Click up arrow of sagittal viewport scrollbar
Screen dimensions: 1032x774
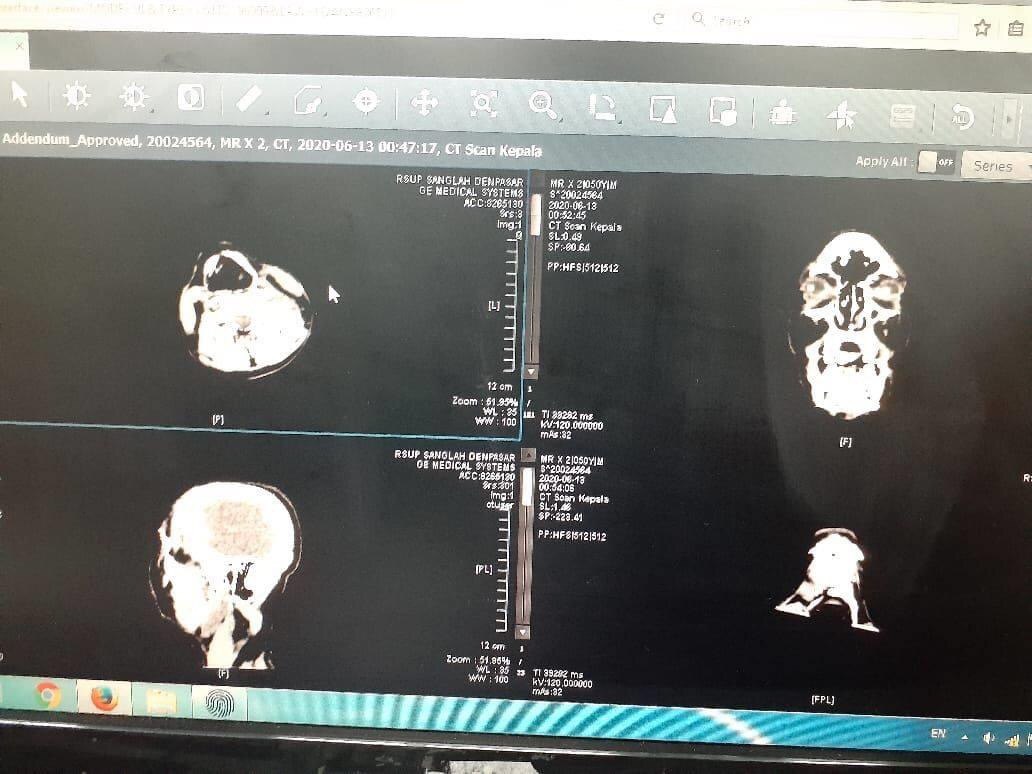tap(528, 454)
